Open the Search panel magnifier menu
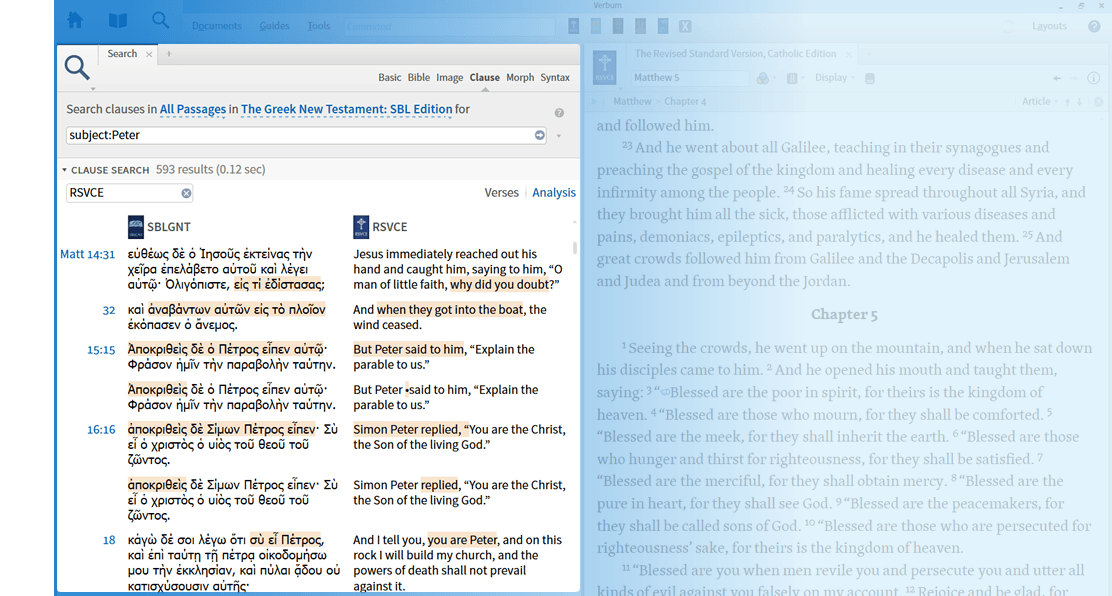Screen dimensions: 1112x596 point(77,70)
